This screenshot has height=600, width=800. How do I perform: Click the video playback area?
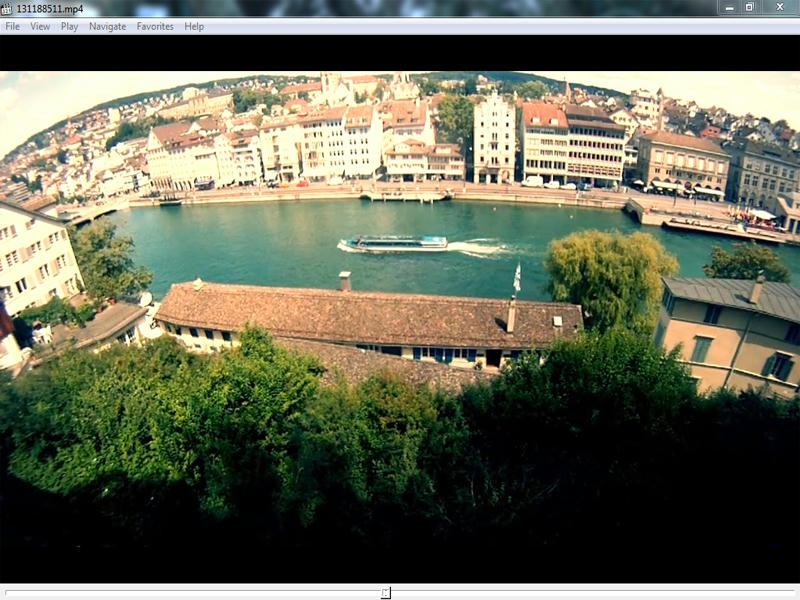pyautogui.click(x=400, y=309)
